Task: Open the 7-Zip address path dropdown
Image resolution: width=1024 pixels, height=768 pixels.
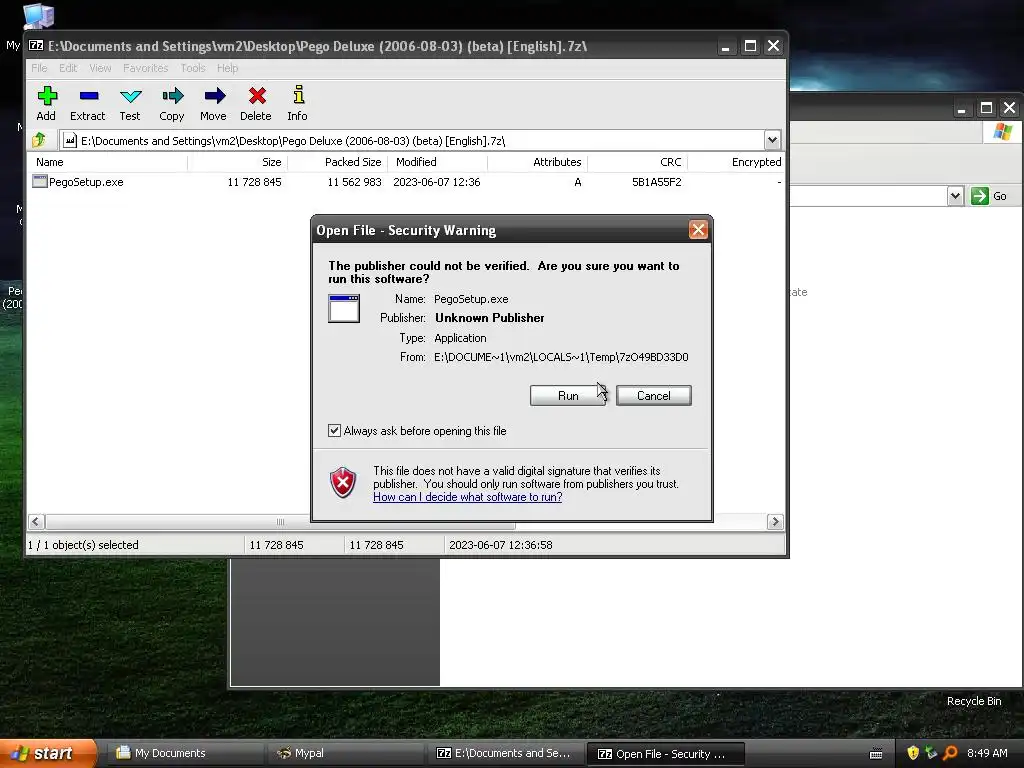Action: click(x=772, y=140)
